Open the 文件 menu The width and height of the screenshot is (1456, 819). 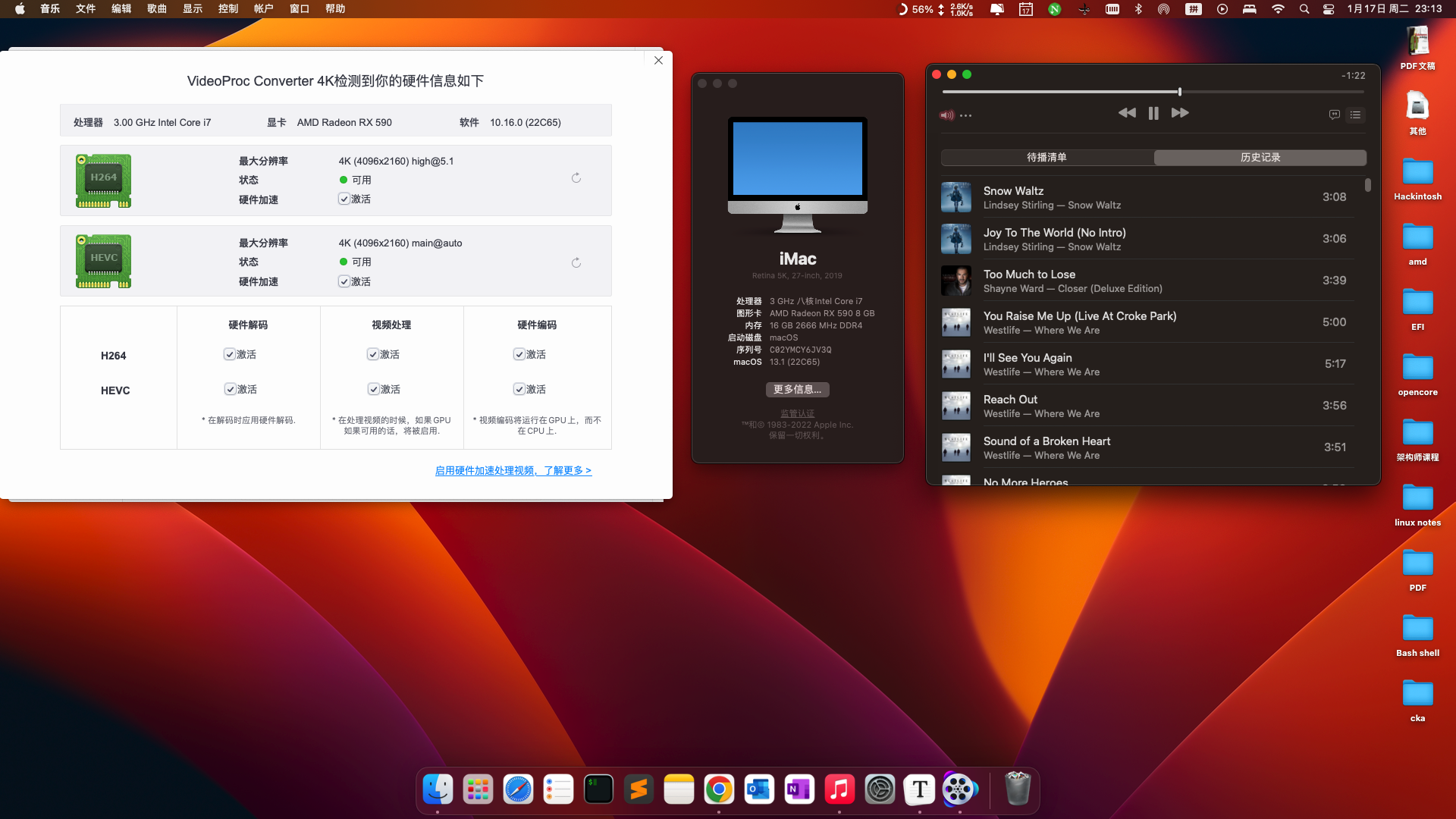(x=86, y=9)
